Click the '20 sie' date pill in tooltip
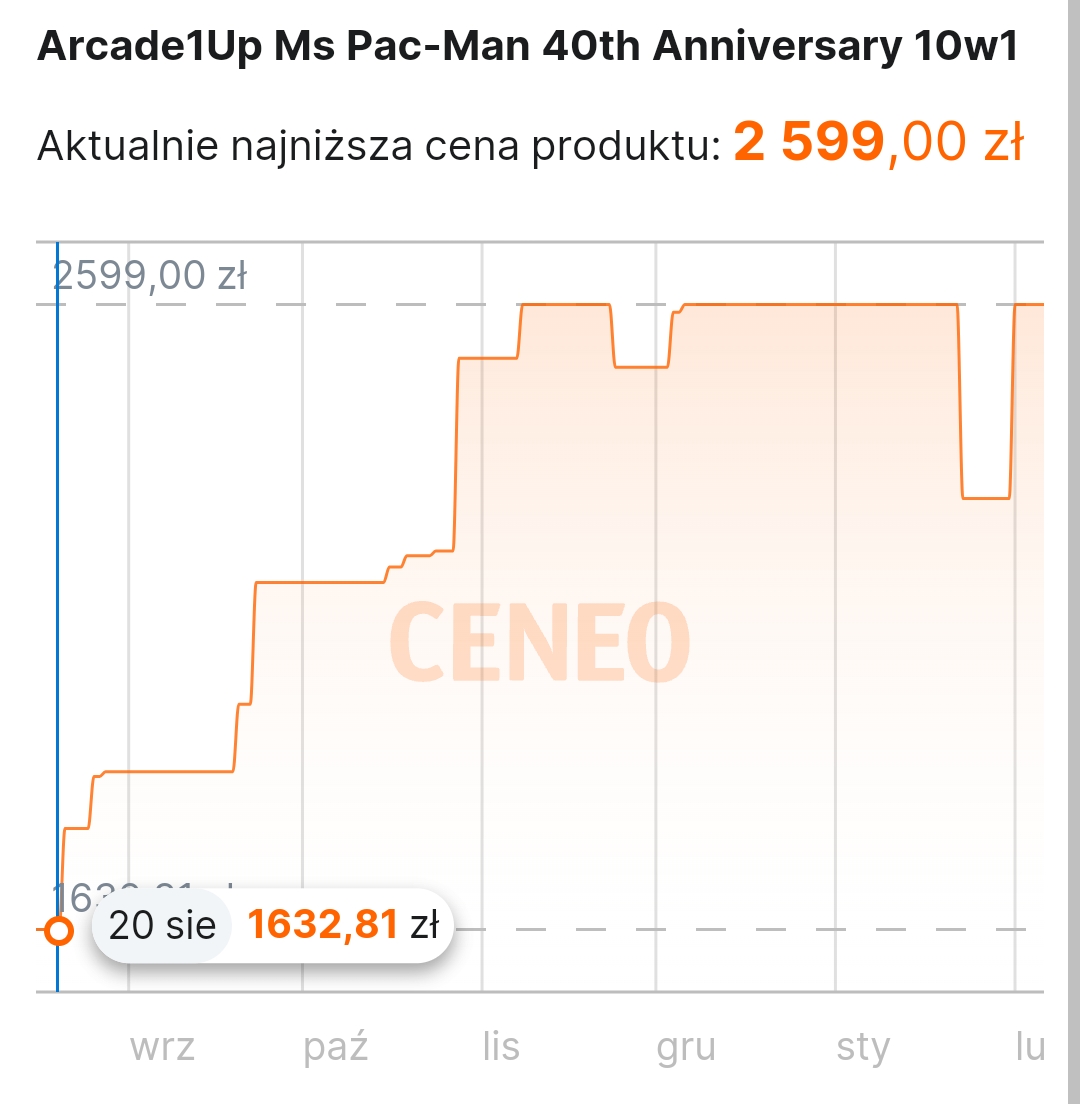 tap(162, 925)
